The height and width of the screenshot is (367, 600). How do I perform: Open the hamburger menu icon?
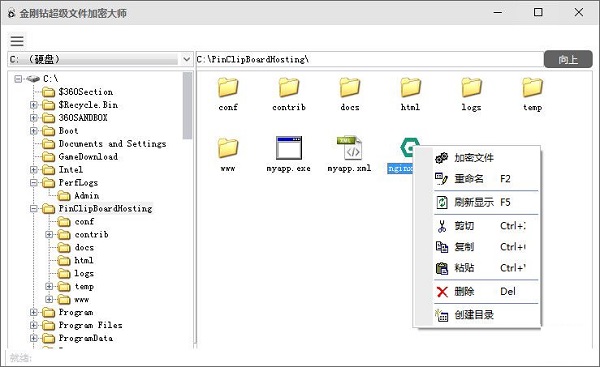point(17,41)
